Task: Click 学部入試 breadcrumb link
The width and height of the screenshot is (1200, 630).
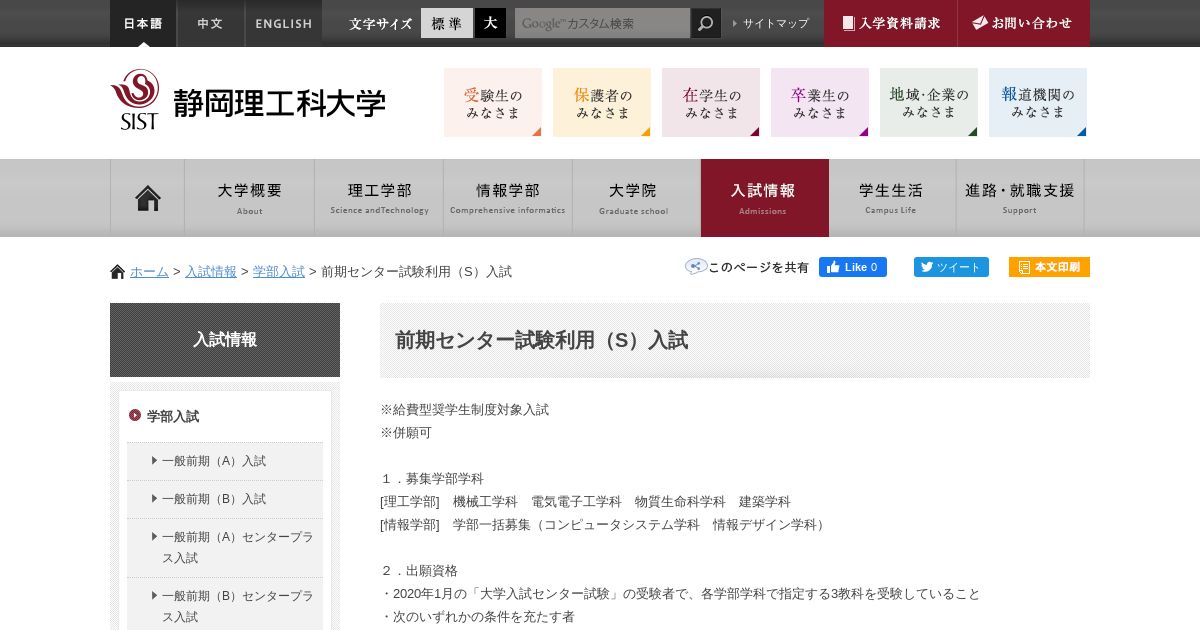Action: 279,272
